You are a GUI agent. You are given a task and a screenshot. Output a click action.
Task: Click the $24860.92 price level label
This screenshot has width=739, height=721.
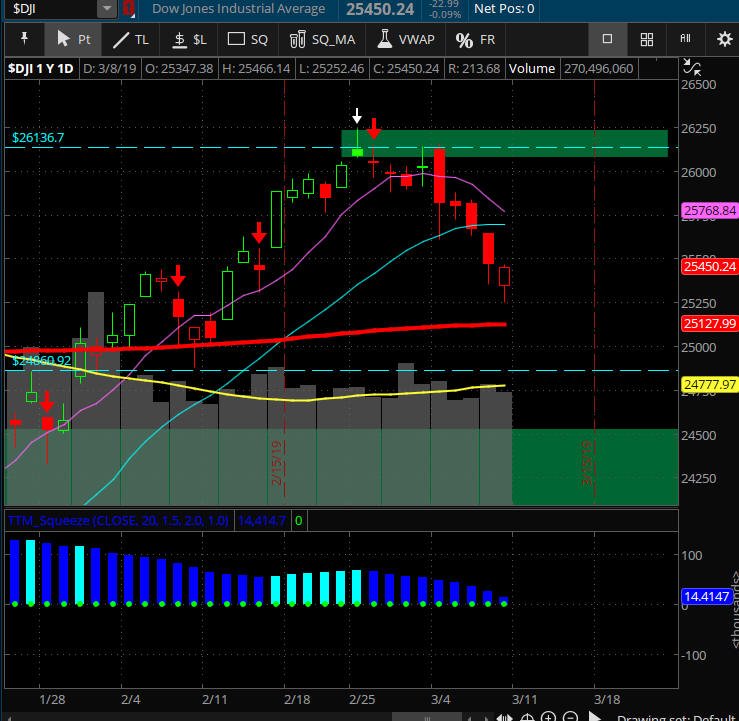click(x=41, y=360)
